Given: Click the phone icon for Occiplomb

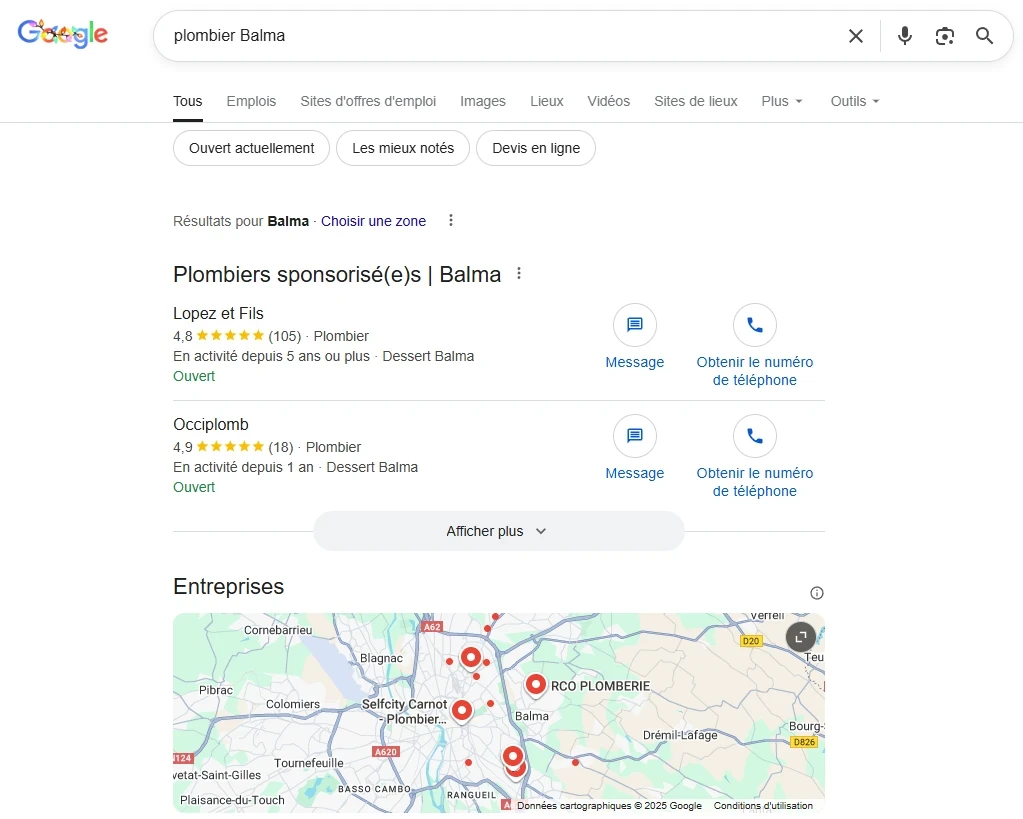Looking at the screenshot, I should click(x=754, y=436).
